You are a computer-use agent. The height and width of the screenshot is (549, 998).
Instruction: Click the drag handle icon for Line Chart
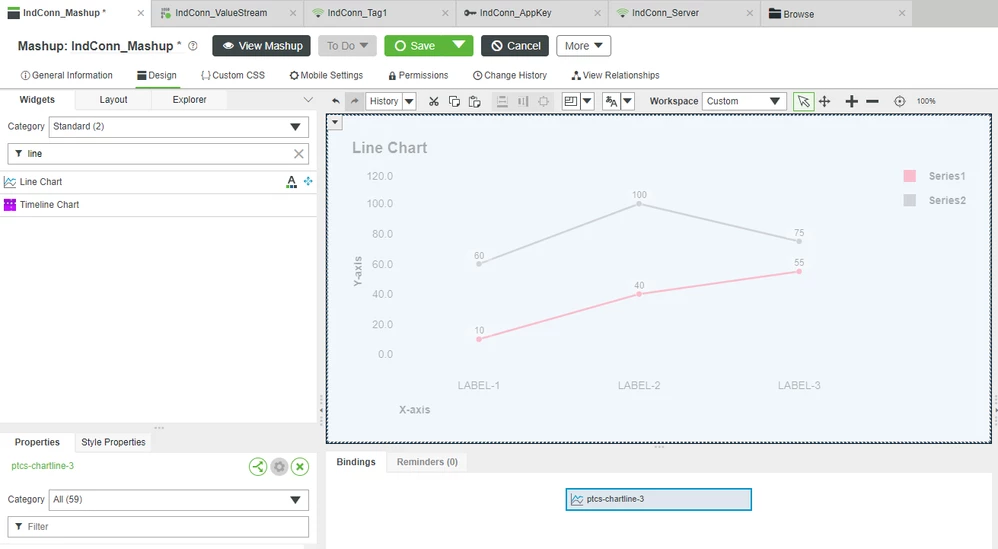pyautogui.click(x=308, y=181)
